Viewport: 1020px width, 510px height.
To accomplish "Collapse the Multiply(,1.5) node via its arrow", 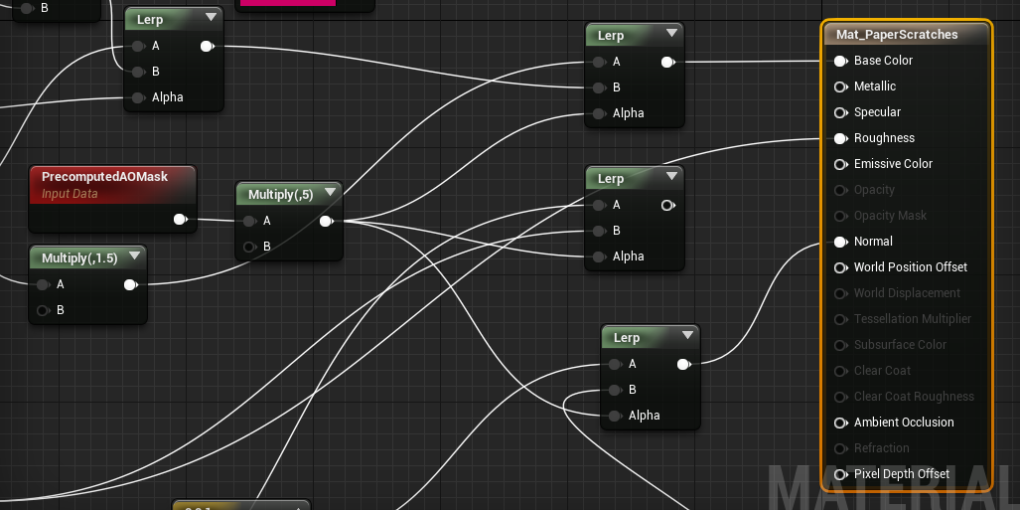I will coord(135,256).
